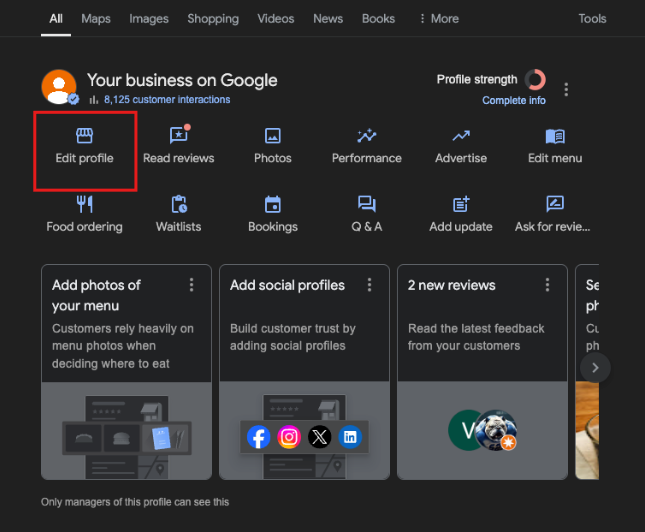Image resolution: width=645 pixels, height=532 pixels.
Task: Switch to the News tab
Action: pos(328,19)
